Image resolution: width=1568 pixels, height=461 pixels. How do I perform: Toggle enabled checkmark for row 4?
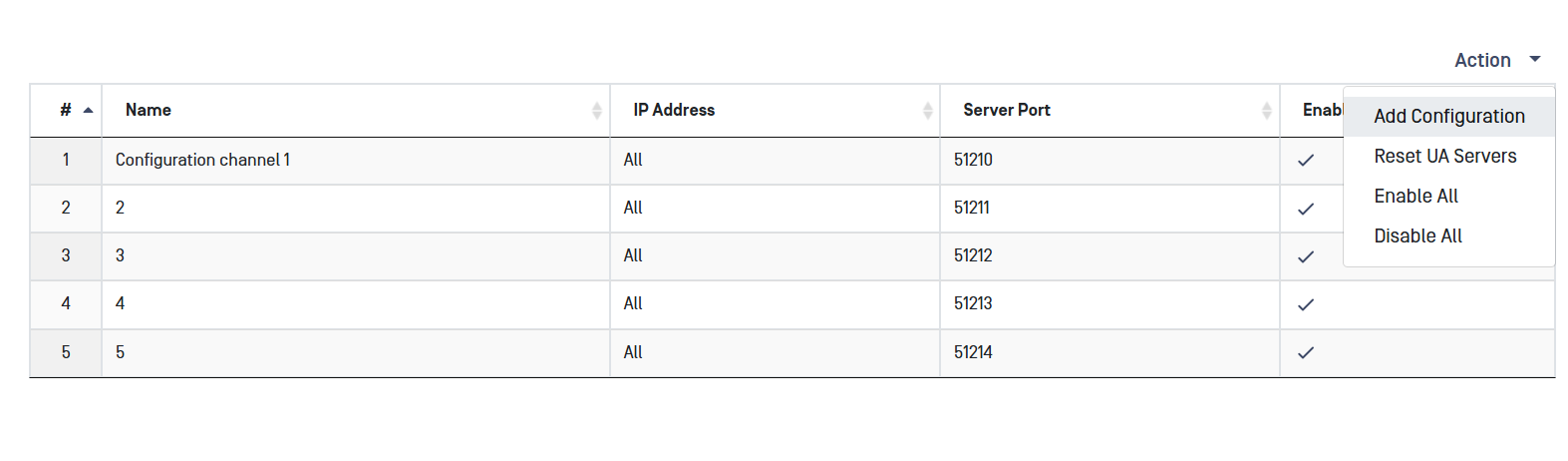tap(1306, 304)
